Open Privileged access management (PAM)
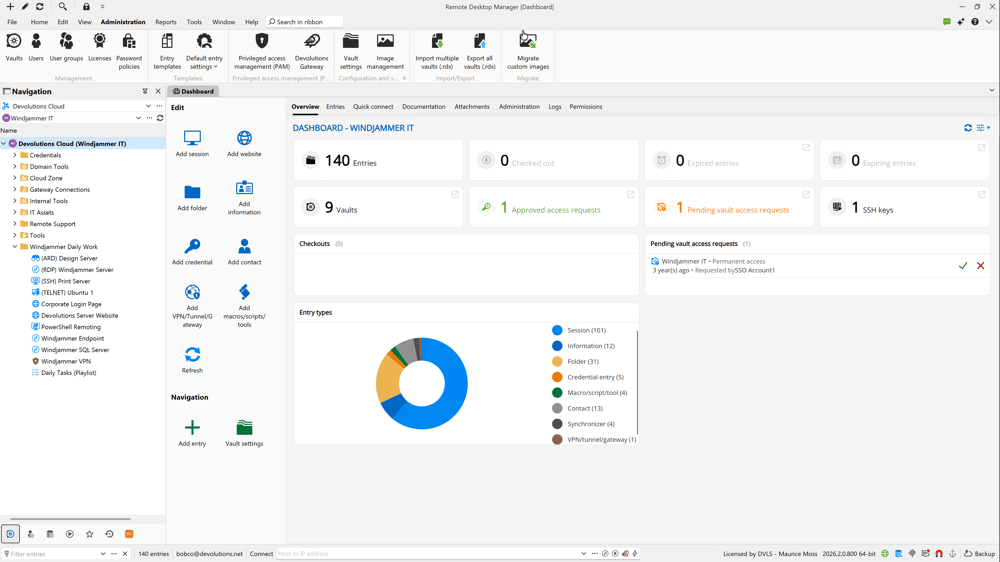This screenshot has width=1000, height=562. tap(261, 51)
